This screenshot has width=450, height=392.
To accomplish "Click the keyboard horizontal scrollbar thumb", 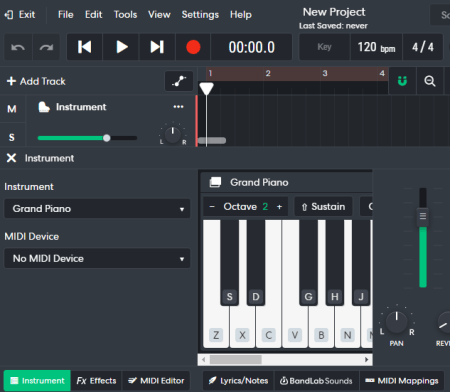I will point(236,359).
